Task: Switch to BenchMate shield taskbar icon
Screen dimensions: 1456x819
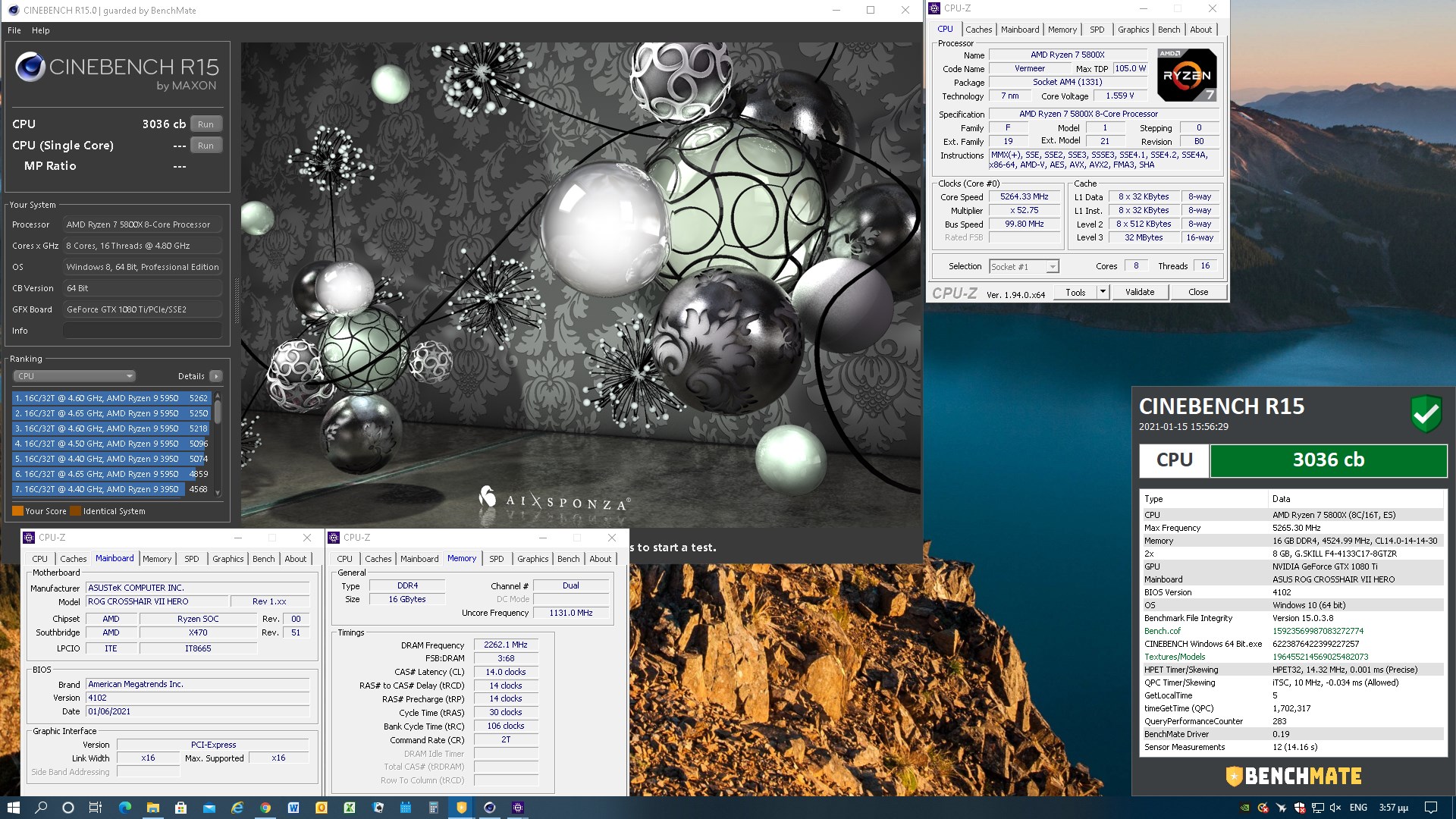Action: click(x=462, y=808)
